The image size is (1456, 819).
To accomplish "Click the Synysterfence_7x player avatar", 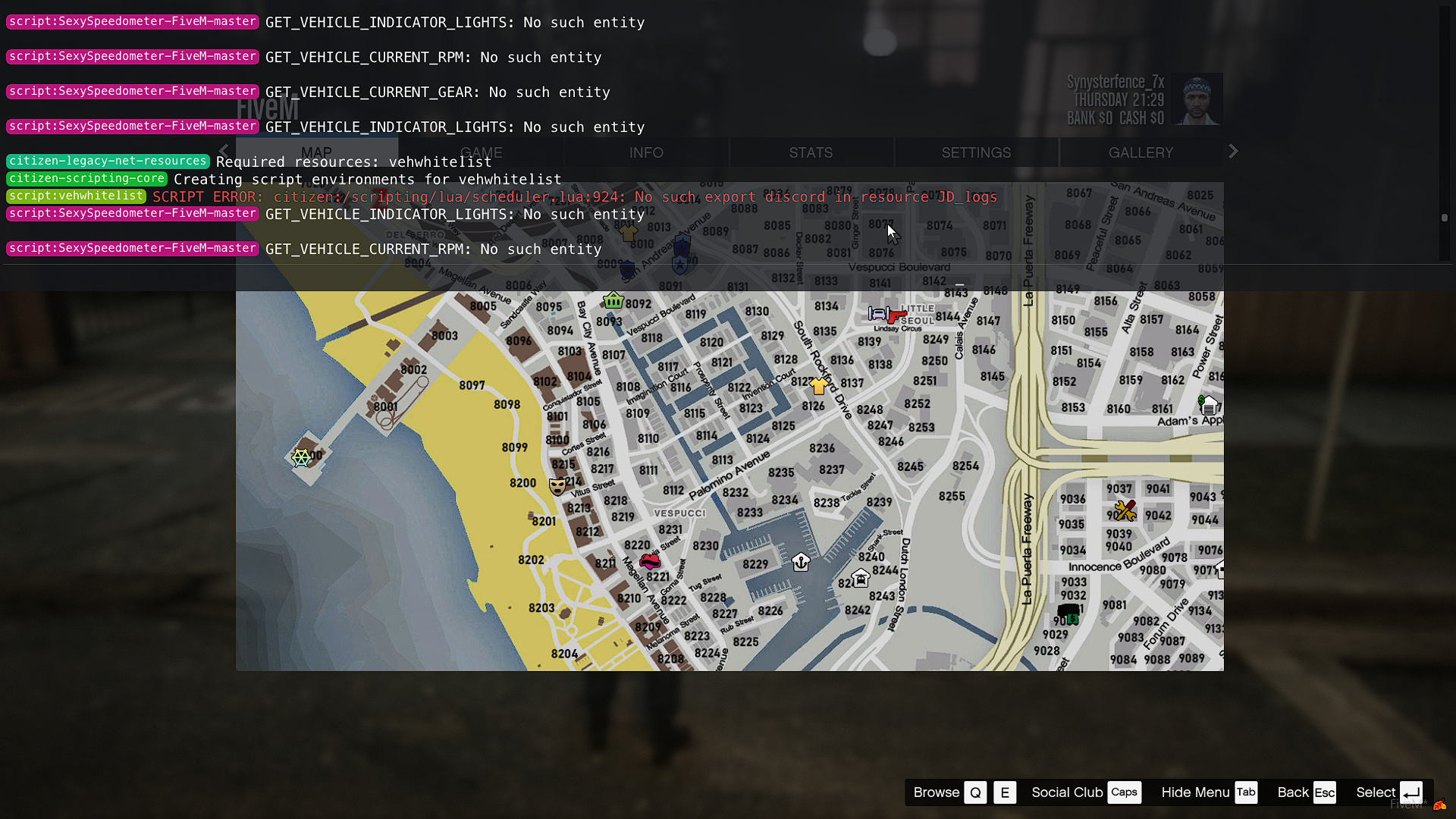I will pyautogui.click(x=1197, y=99).
